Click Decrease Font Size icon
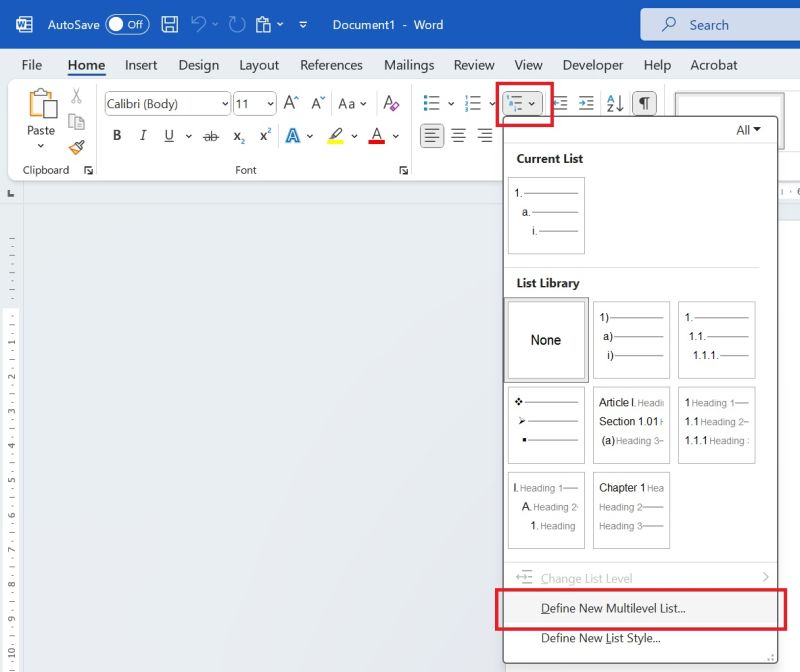 pyautogui.click(x=318, y=103)
